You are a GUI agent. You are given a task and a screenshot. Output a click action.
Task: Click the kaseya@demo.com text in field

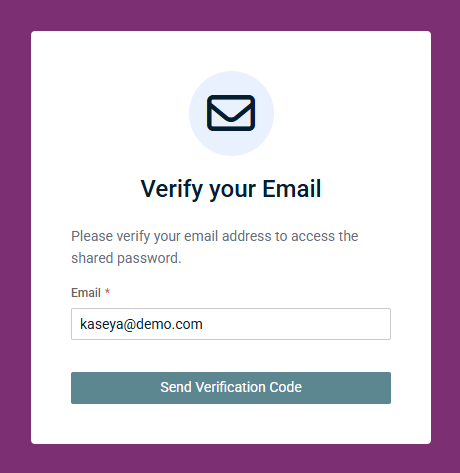click(x=141, y=324)
